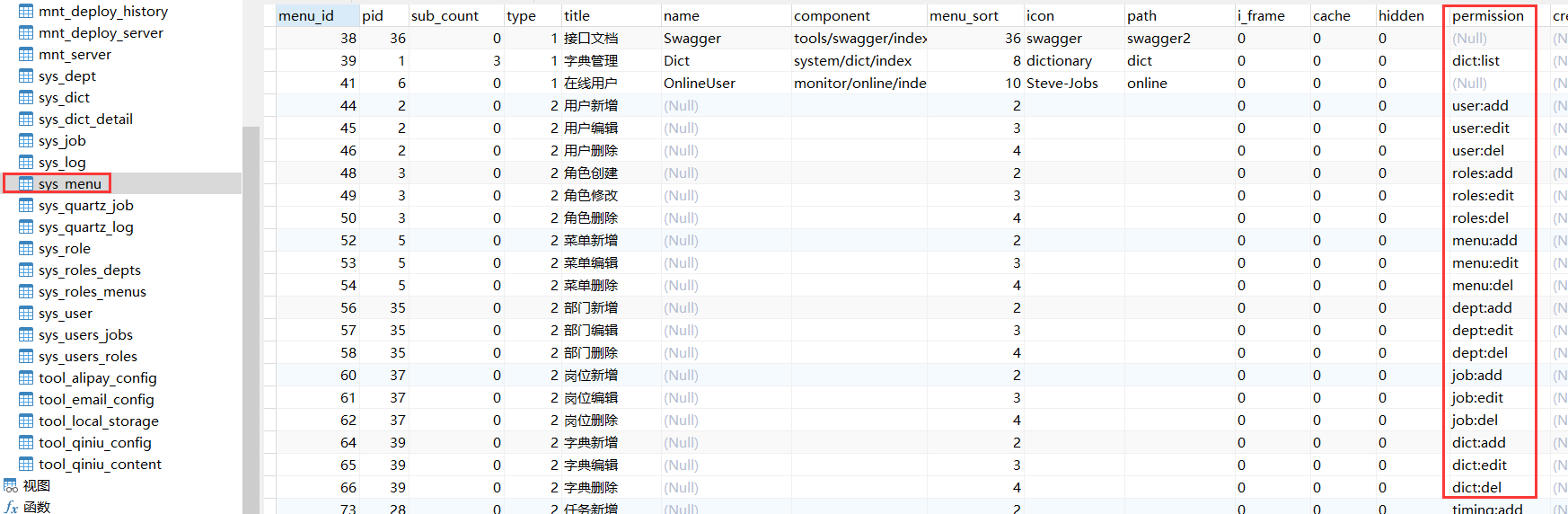Click the 视图 views icon
Image resolution: width=1568 pixels, height=514 pixels.
[11, 486]
